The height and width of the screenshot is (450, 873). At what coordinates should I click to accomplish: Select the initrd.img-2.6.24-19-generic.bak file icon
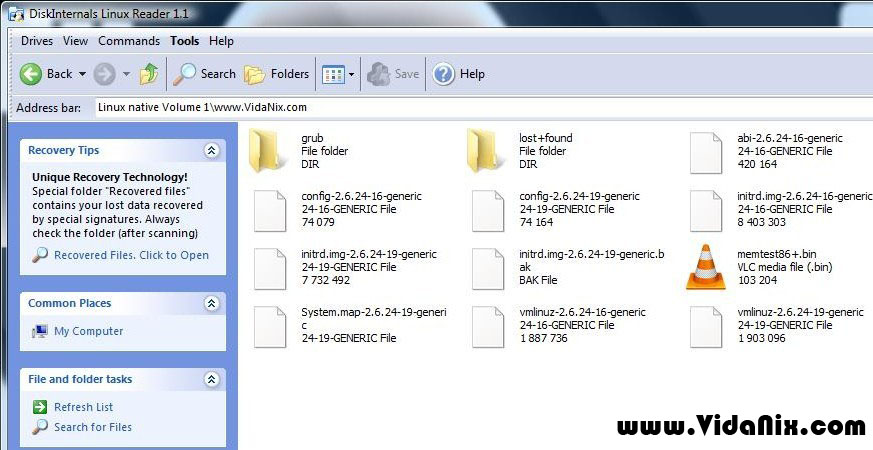488,269
